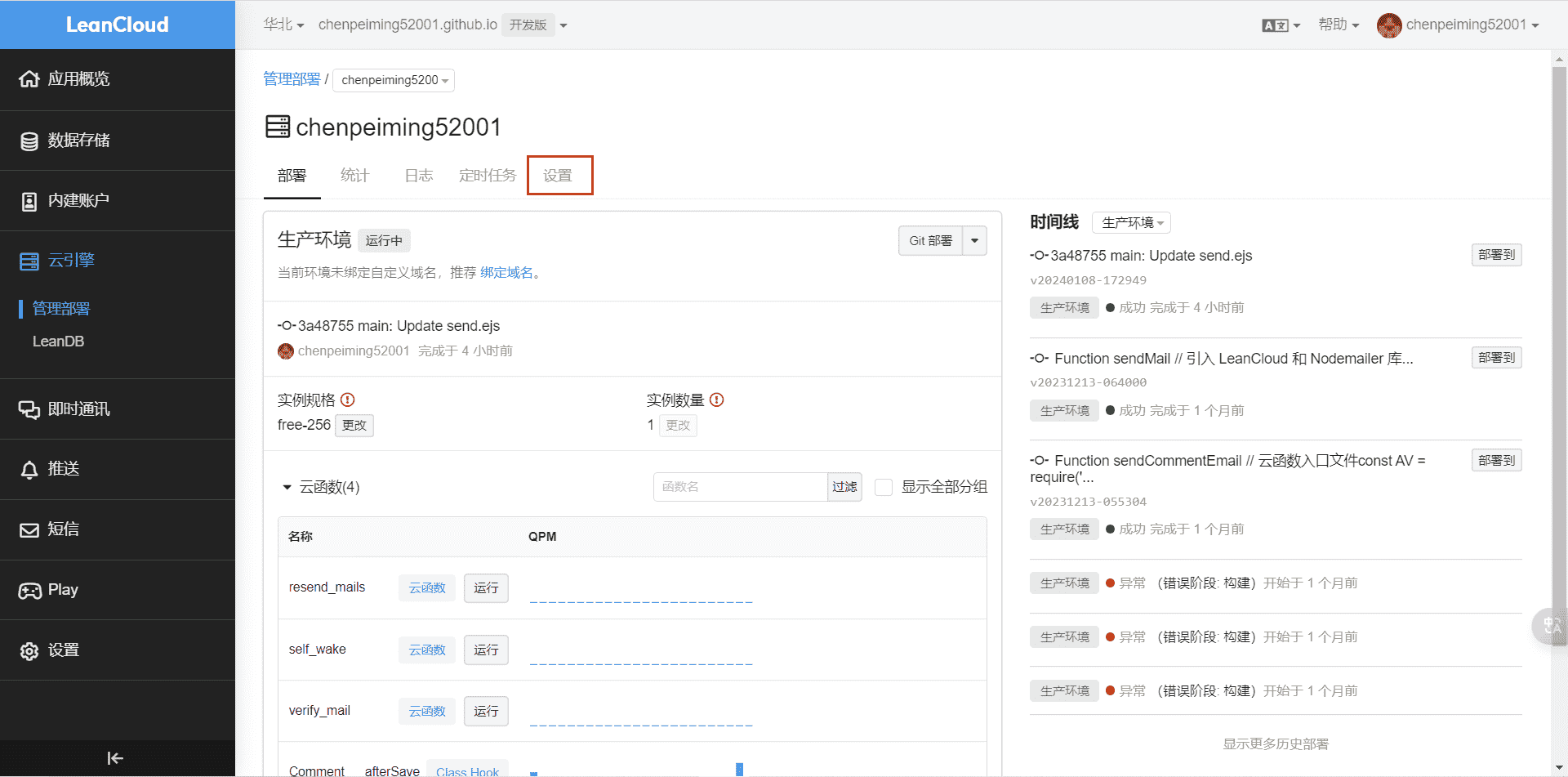Click the 实例规格 info icon

tap(348, 400)
